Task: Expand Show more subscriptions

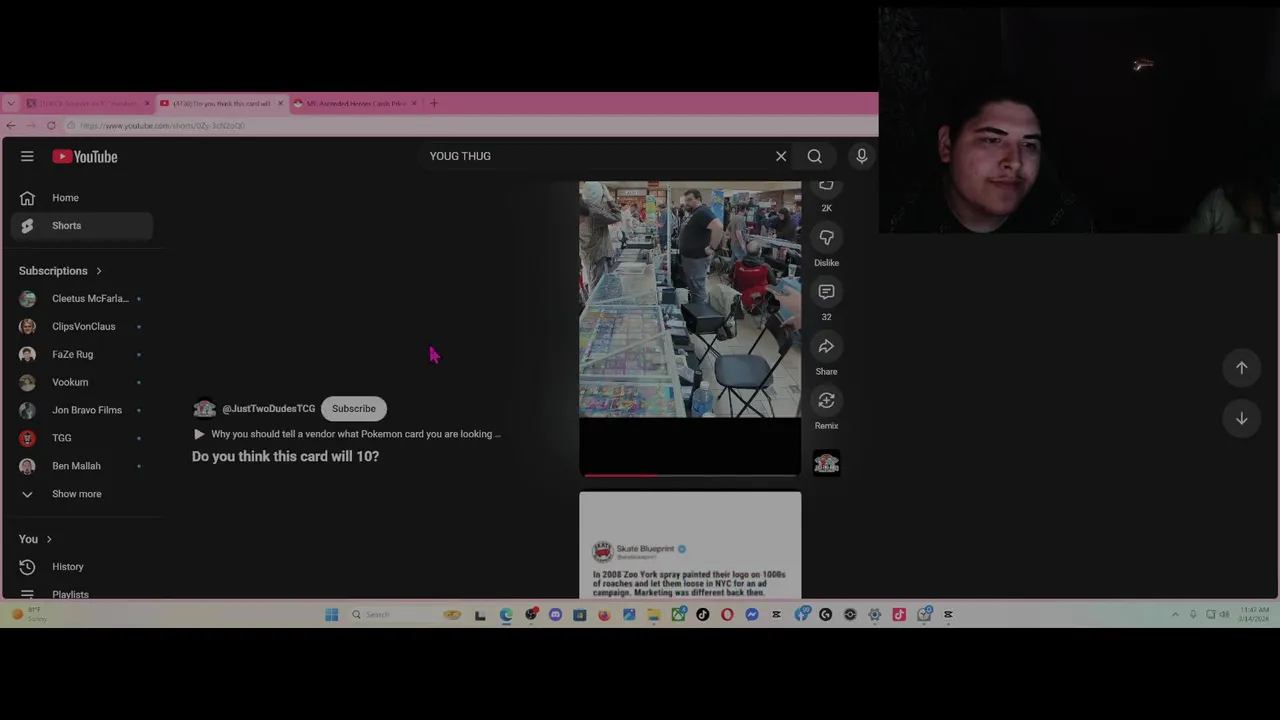Action: click(82, 494)
